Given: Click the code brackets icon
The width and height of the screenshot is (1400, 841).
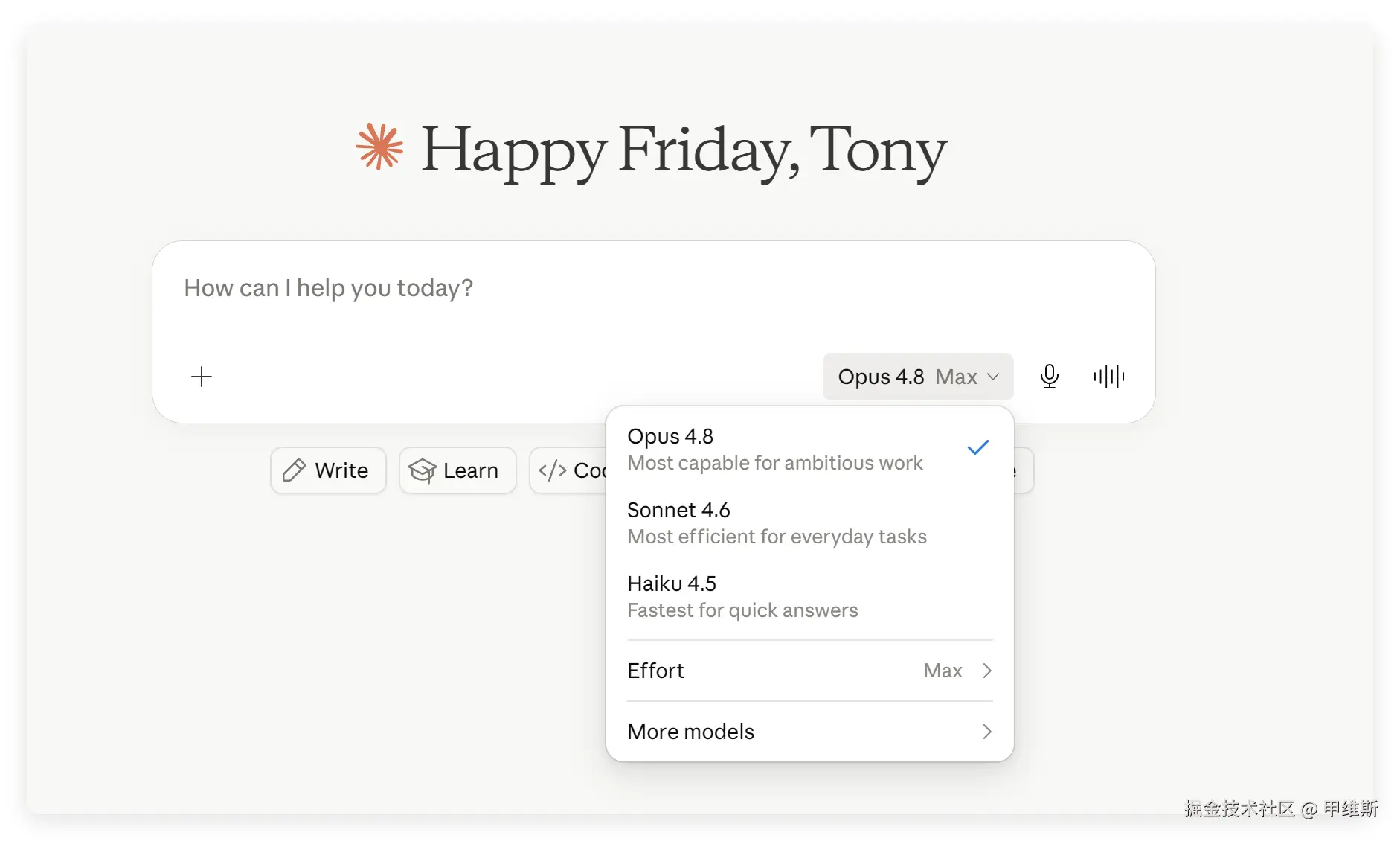Looking at the screenshot, I should tap(553, 470).
